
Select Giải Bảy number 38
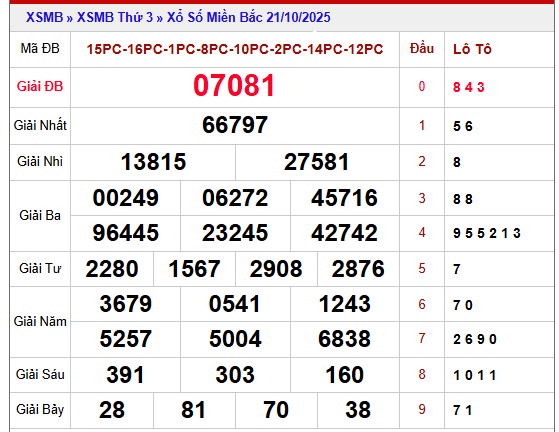tap(358, 410)
